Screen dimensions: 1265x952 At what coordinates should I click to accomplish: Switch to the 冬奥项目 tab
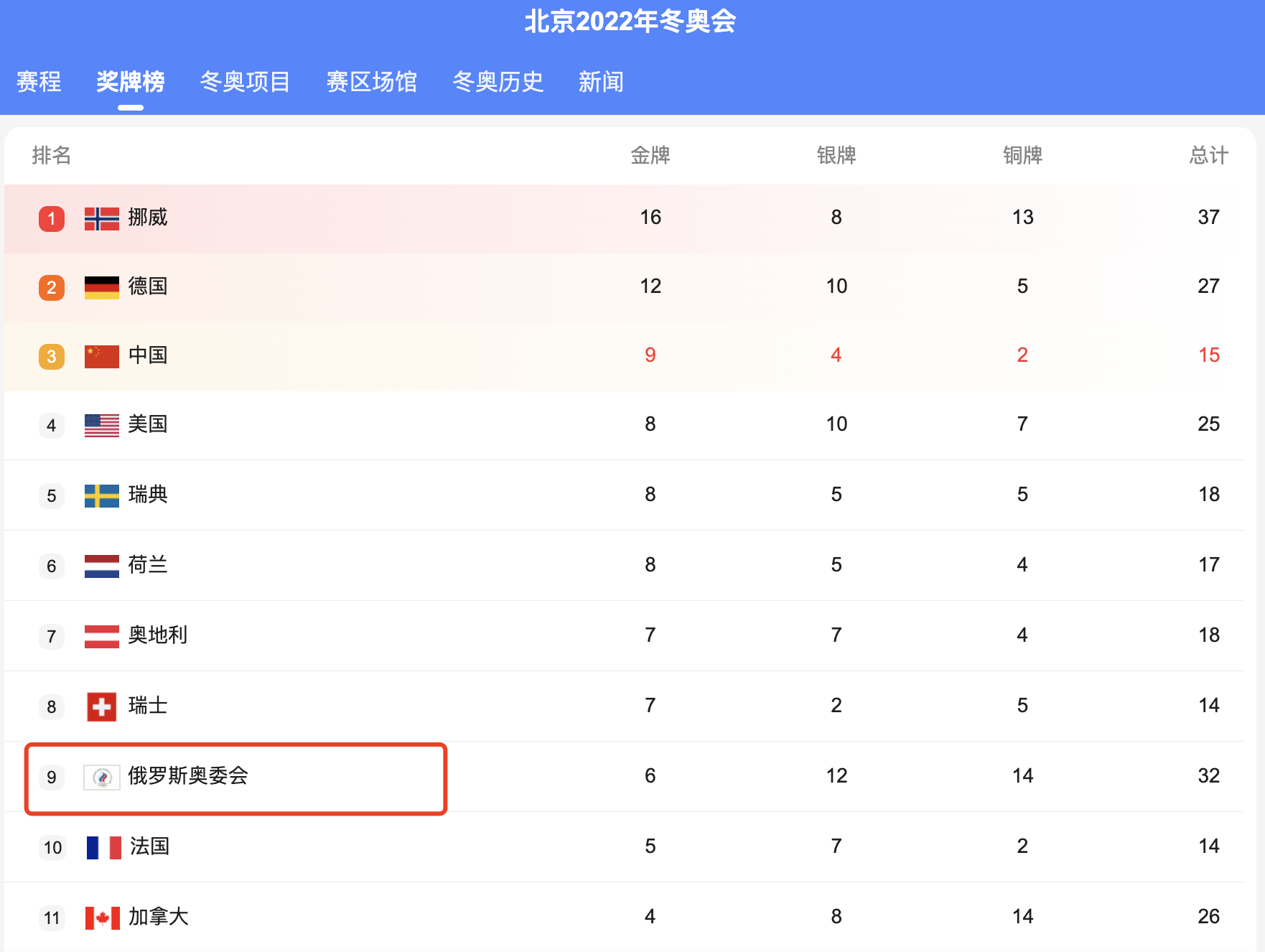pyautogui.click(x=245, y=82)
